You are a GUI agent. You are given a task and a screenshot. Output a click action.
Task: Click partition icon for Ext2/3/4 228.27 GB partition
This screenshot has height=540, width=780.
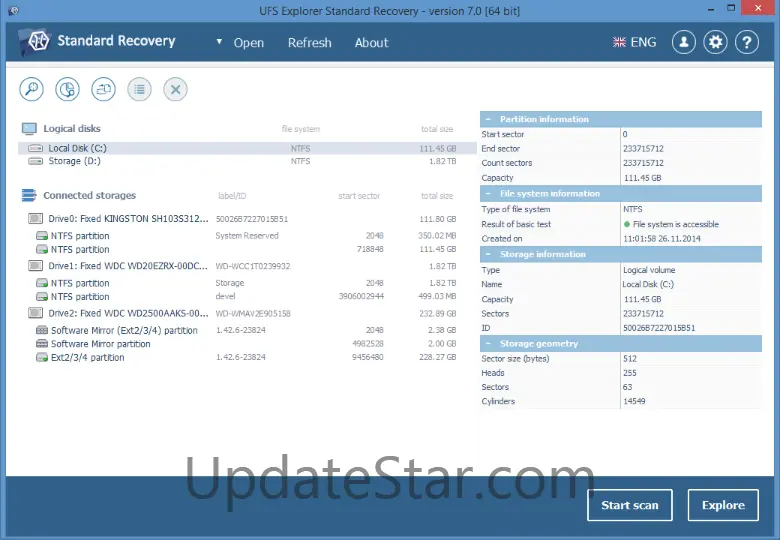coord(42,358)
